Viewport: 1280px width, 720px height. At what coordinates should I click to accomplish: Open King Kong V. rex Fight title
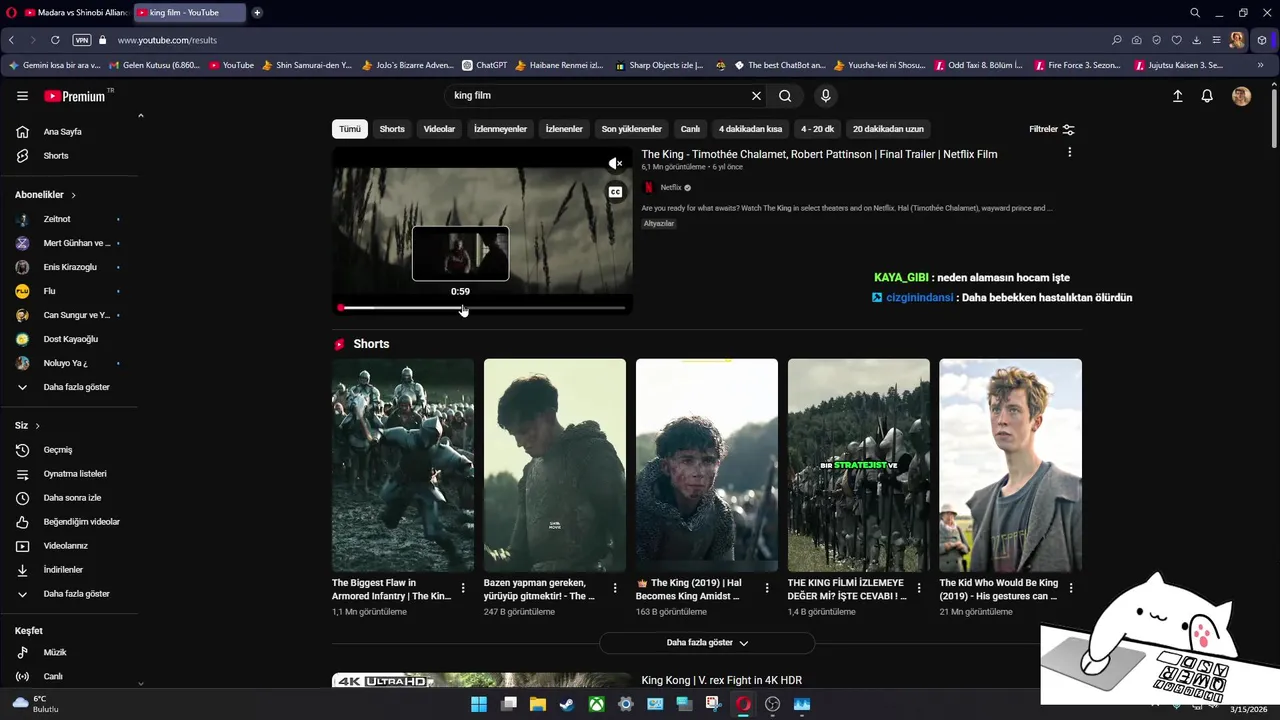point(722,681)
